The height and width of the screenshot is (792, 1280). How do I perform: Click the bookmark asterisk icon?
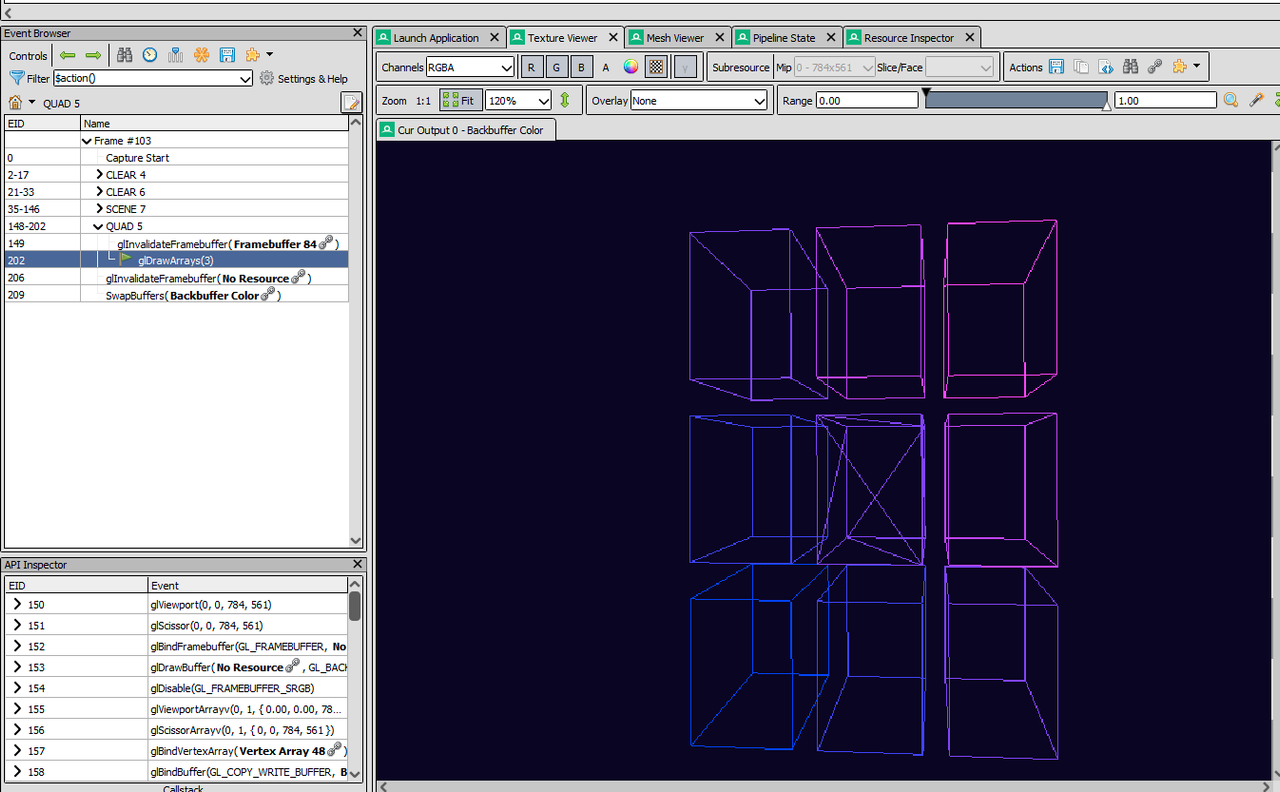pos(201,55)
